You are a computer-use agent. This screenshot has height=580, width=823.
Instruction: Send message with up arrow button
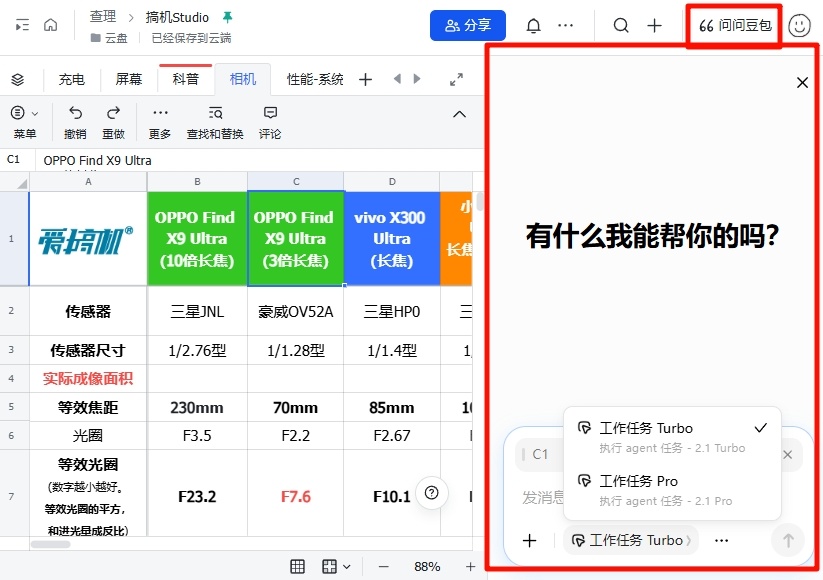click(x=788, y=540)
